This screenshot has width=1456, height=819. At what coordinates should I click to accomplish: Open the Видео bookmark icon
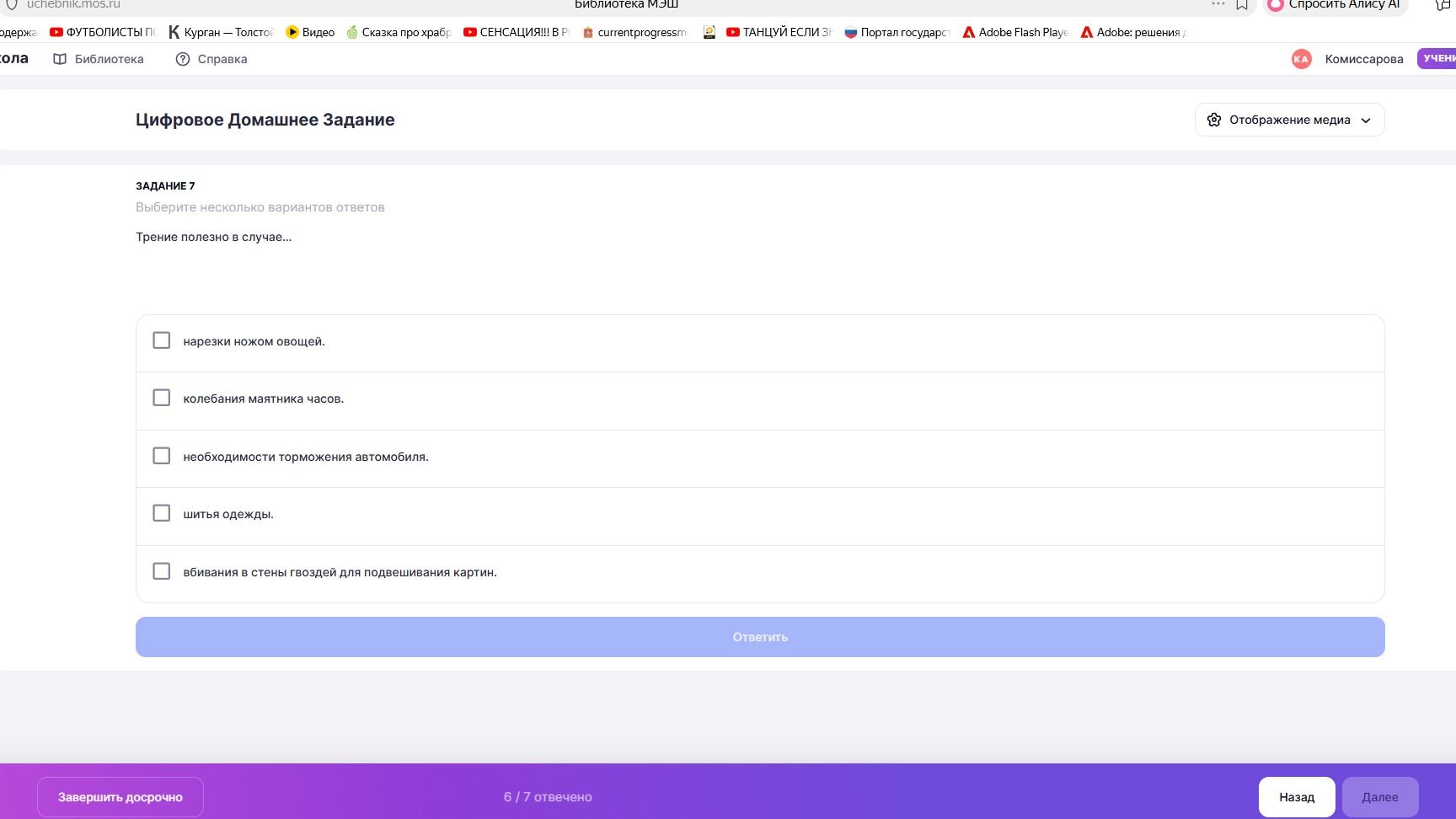[x=292, y=32]
